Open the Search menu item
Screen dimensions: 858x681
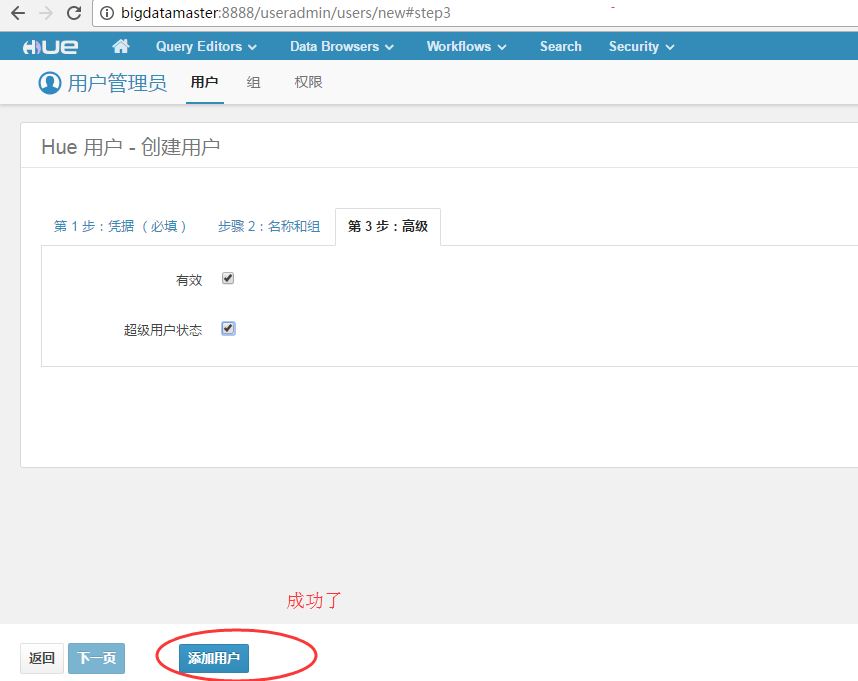(x=560, y=46)
